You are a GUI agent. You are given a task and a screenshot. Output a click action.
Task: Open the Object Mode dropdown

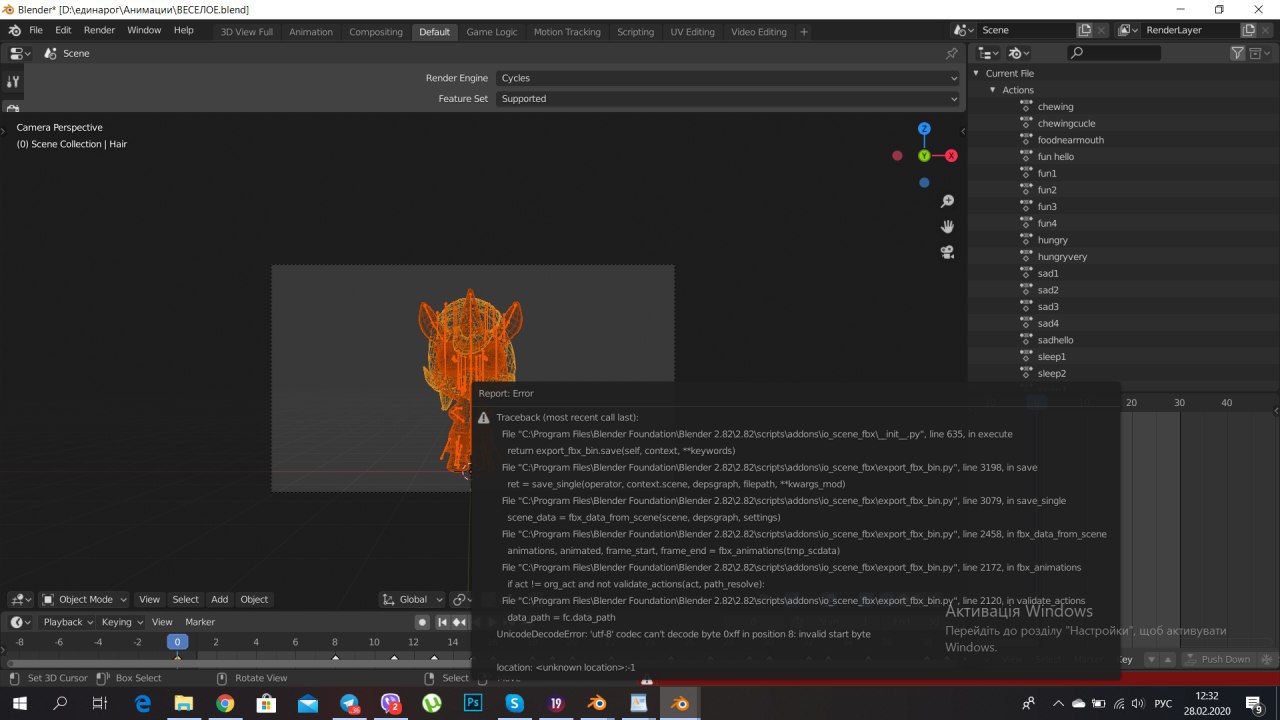84,599
